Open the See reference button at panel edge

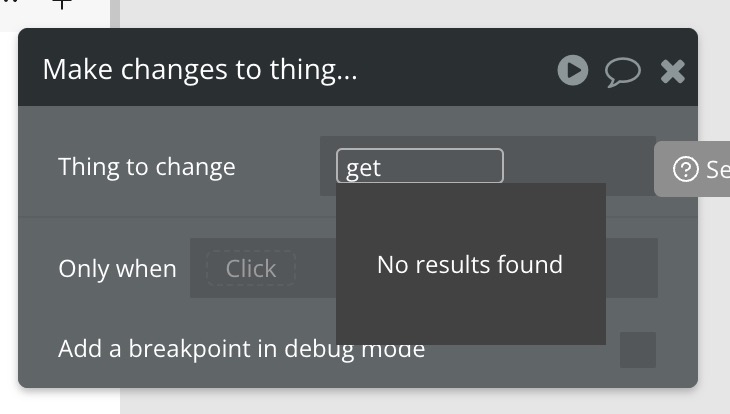tap(692, 169)
